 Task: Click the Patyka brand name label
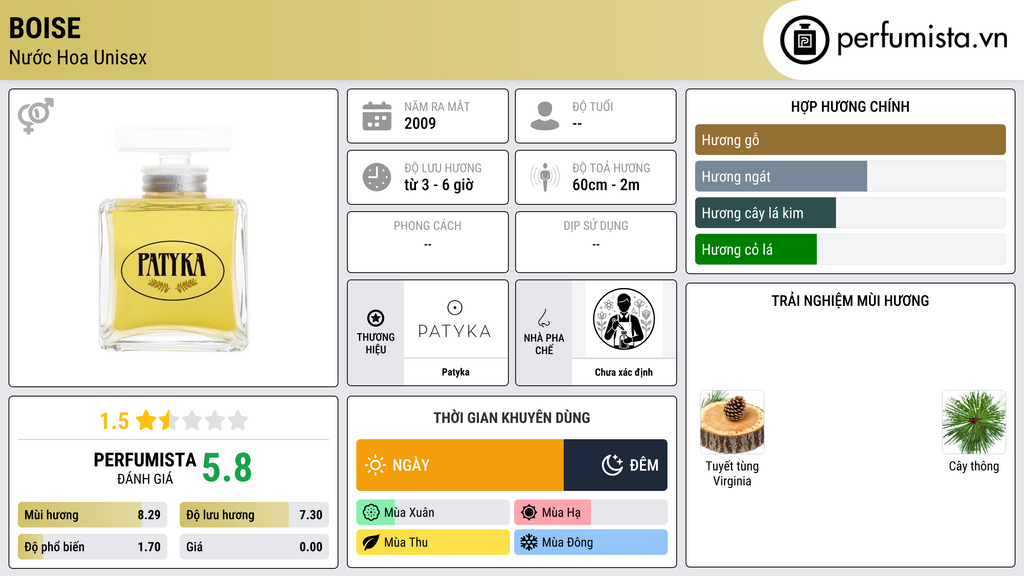(455, 372)
